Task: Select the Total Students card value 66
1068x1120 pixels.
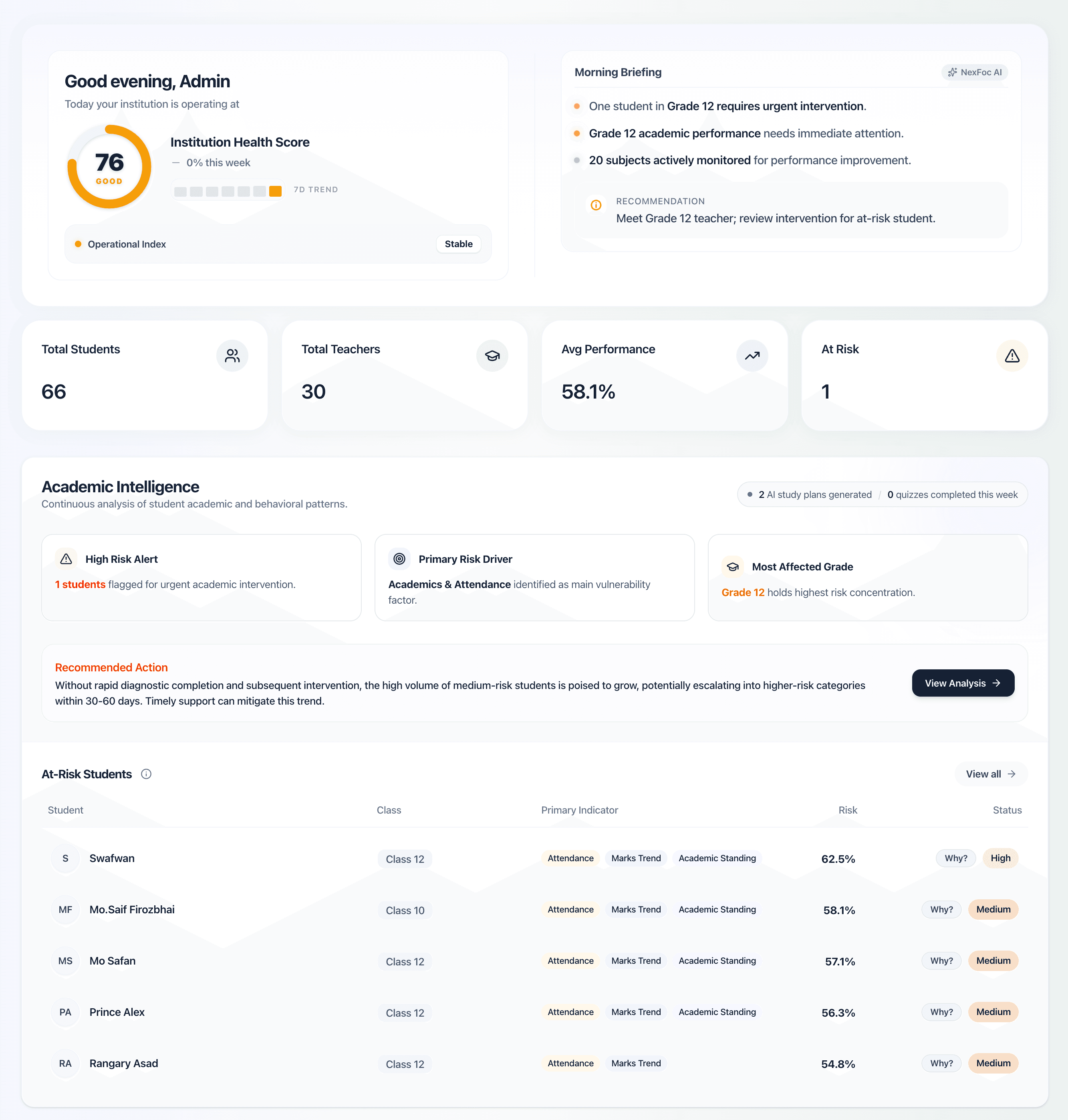Action: pyautogui.click(x=54, y=391)
